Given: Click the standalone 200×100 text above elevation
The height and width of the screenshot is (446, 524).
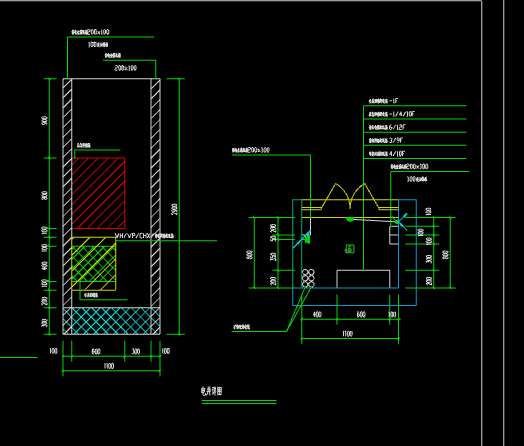Looking at the screenshot, I should click(x=126, y=68).
